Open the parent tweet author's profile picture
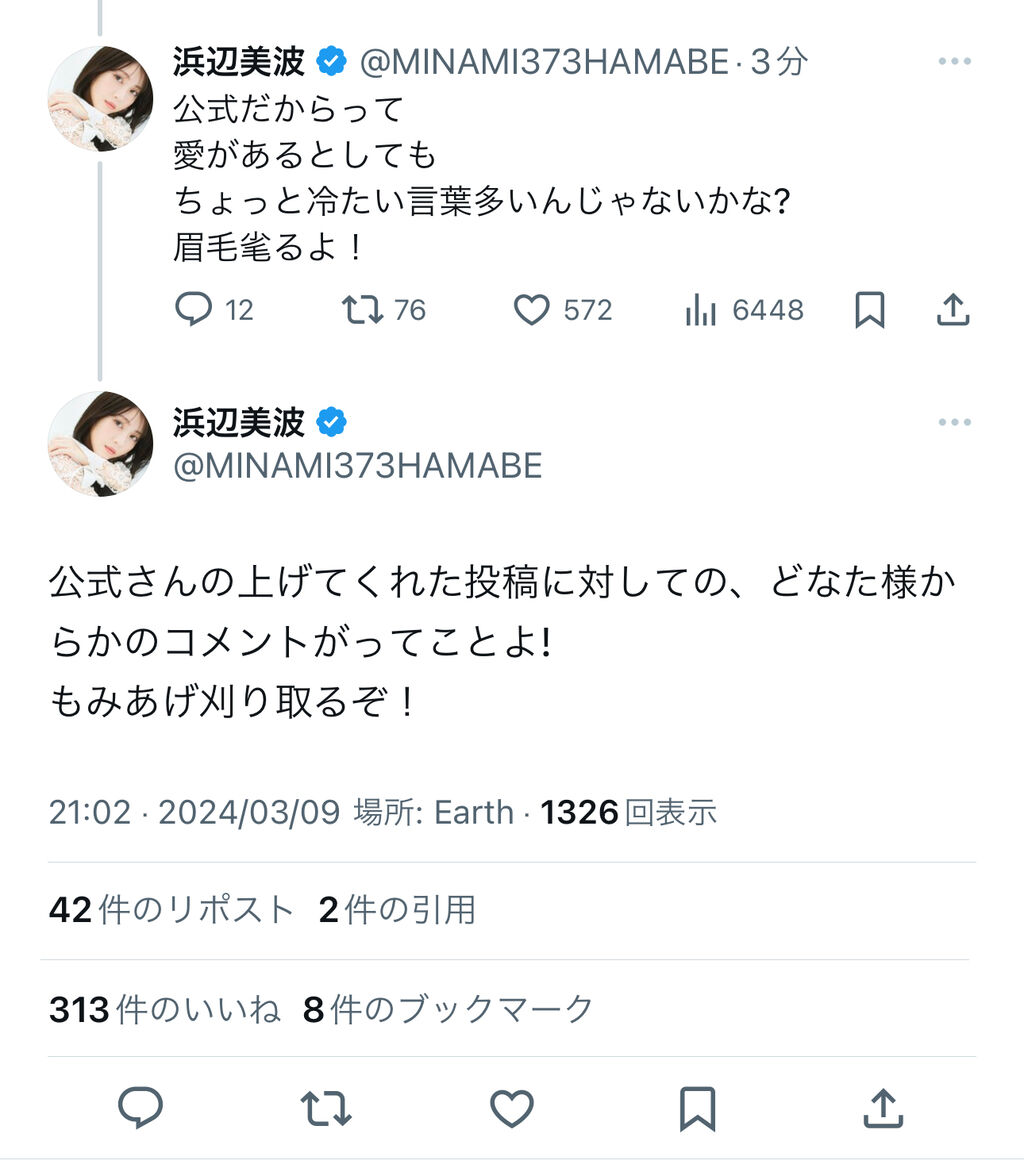This screenshot has width=1024, height=1172. pos(100,98)
